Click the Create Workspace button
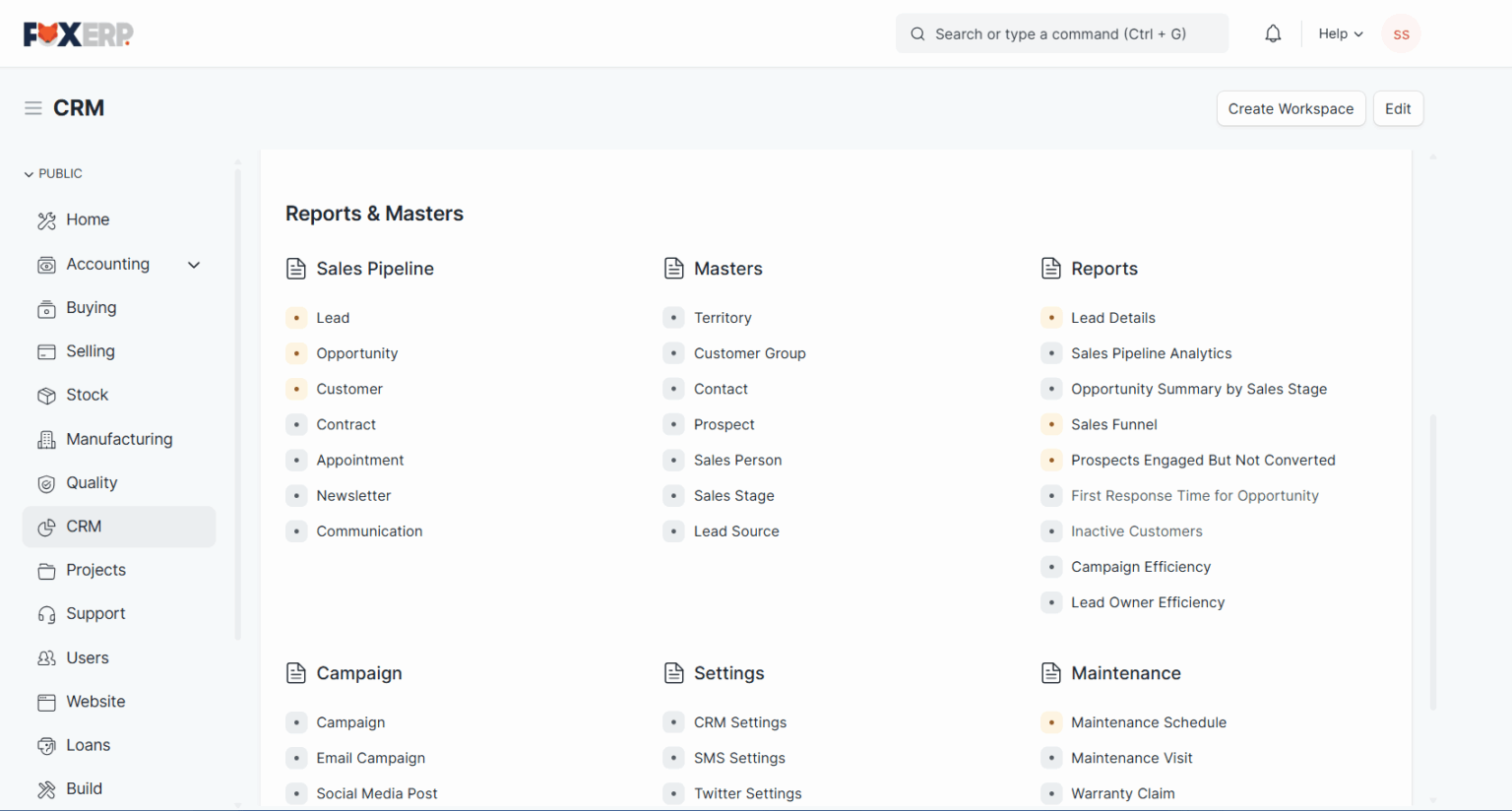Screen dimensions: 1512x811 [1291, 108]
